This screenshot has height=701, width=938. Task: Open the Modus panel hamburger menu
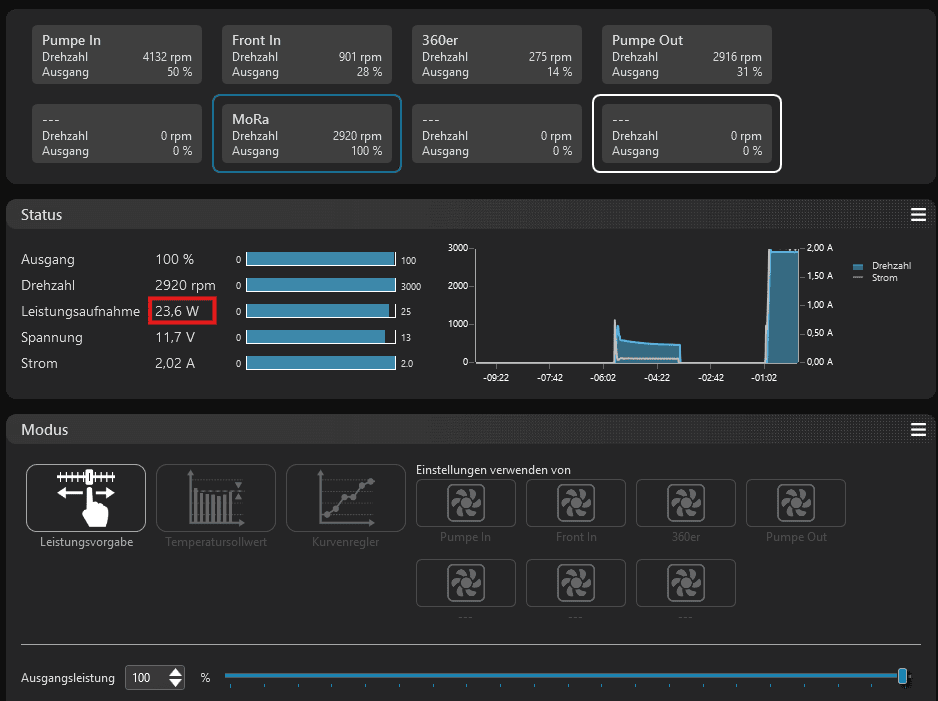point(918,429)
